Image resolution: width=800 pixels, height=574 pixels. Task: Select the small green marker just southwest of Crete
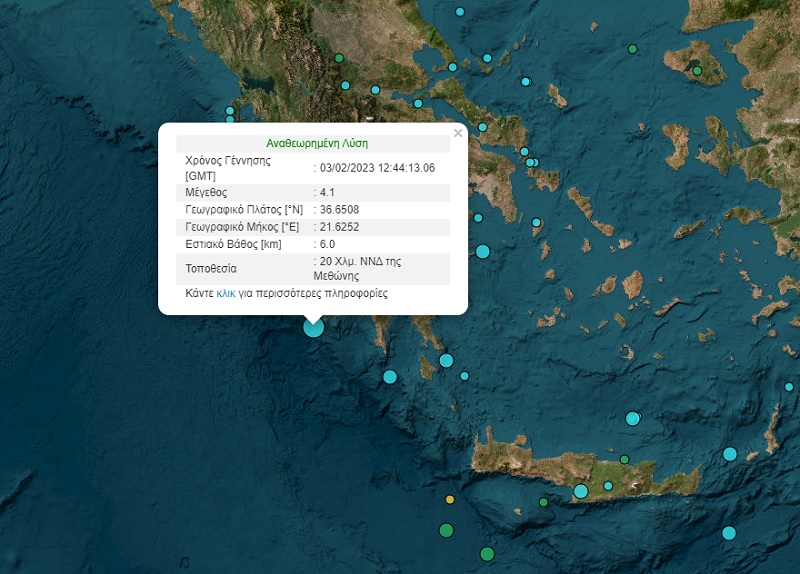point(544,502)
